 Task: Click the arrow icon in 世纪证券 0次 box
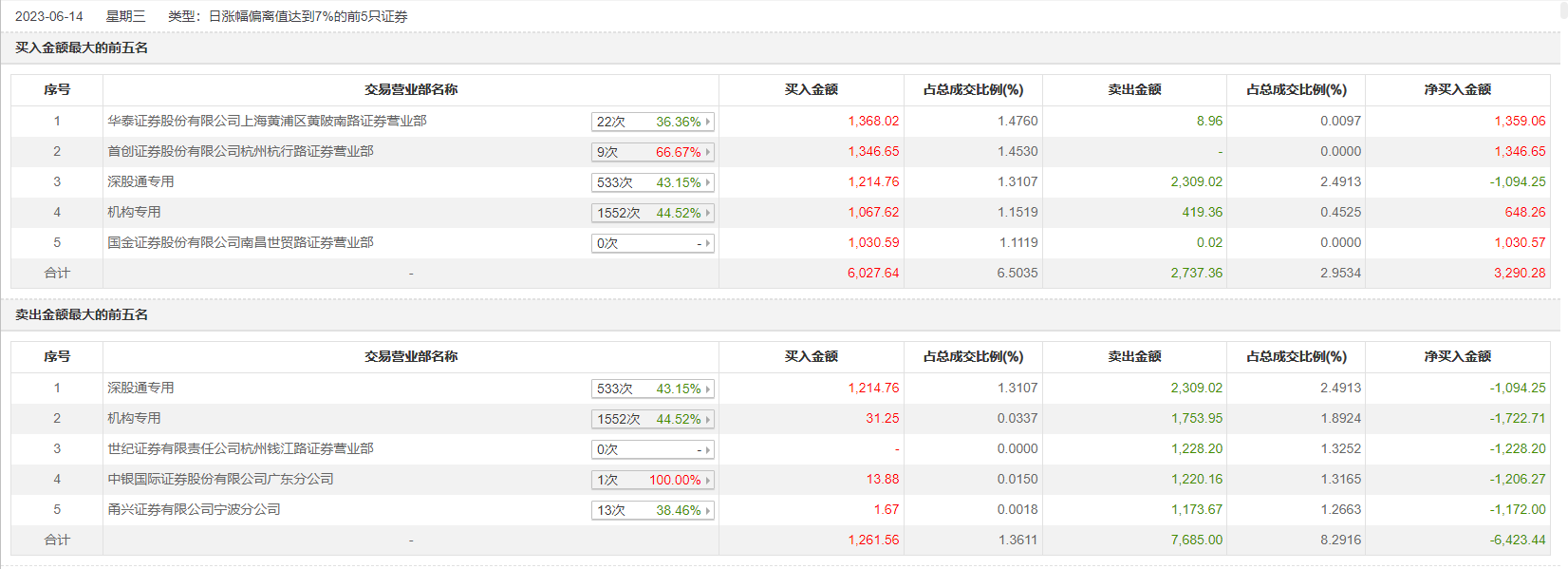708,449
